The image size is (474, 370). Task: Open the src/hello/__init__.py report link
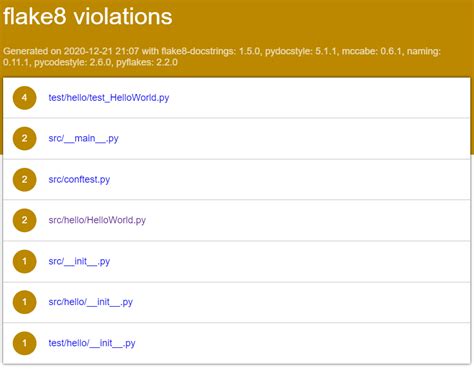coord(91,302)
